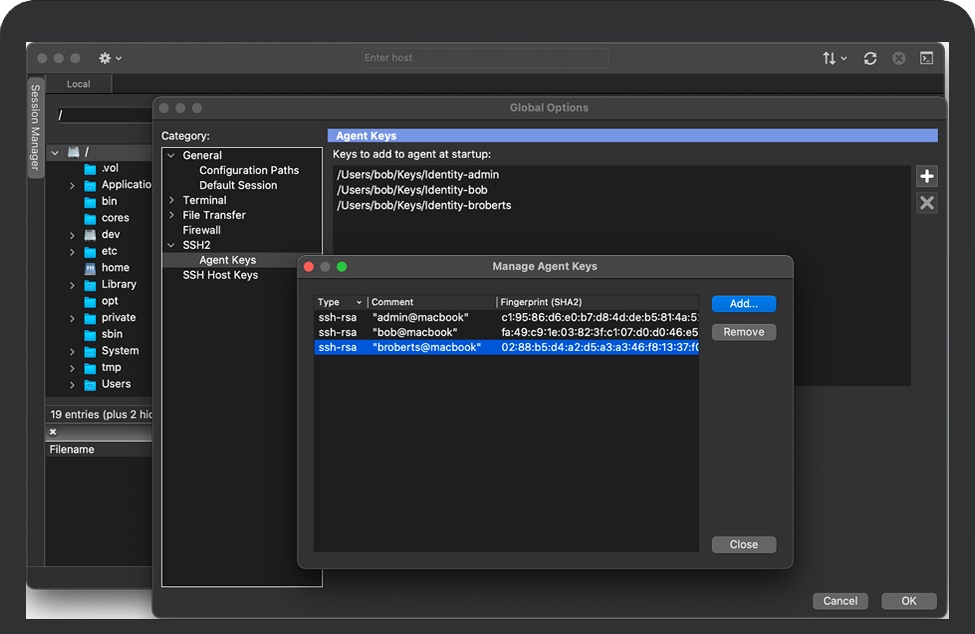The image size is (975, 634).
Task: Click the plus icon to add startup key
Action: point(927,177)
